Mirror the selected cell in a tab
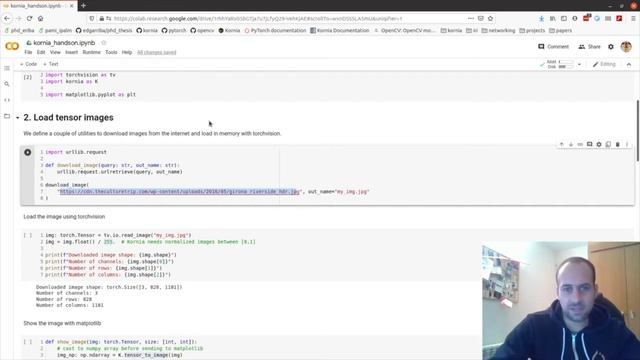Viewport: 640px width, 360px height. pyautogui.click(x=608, y=144)
